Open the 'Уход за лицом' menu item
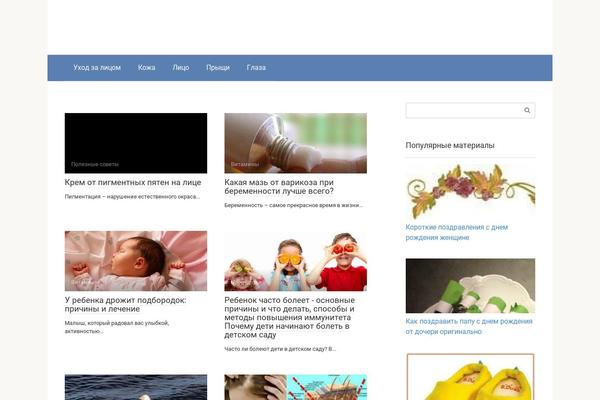 click(97, 68)
